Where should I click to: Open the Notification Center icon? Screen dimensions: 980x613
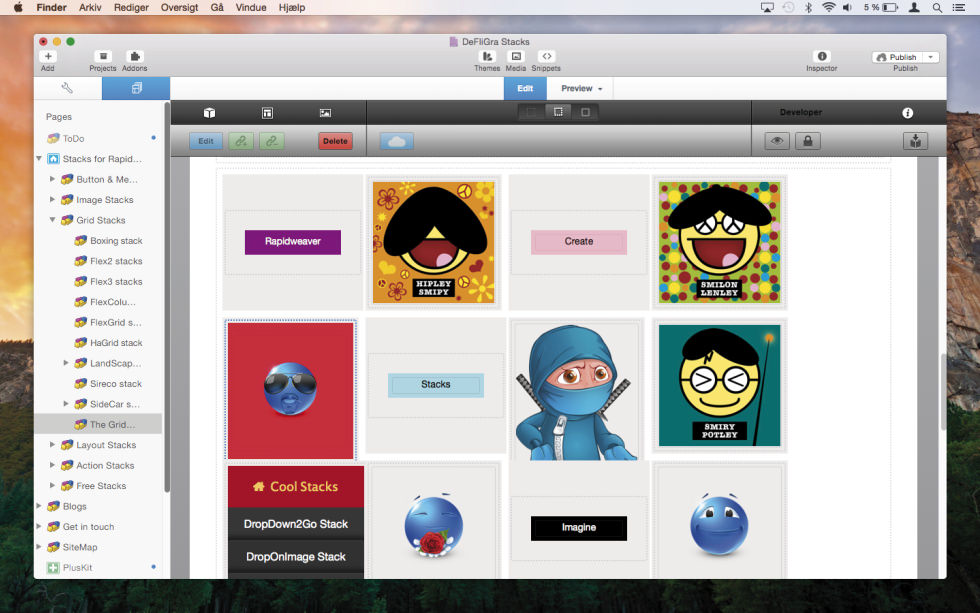(959, 7)
